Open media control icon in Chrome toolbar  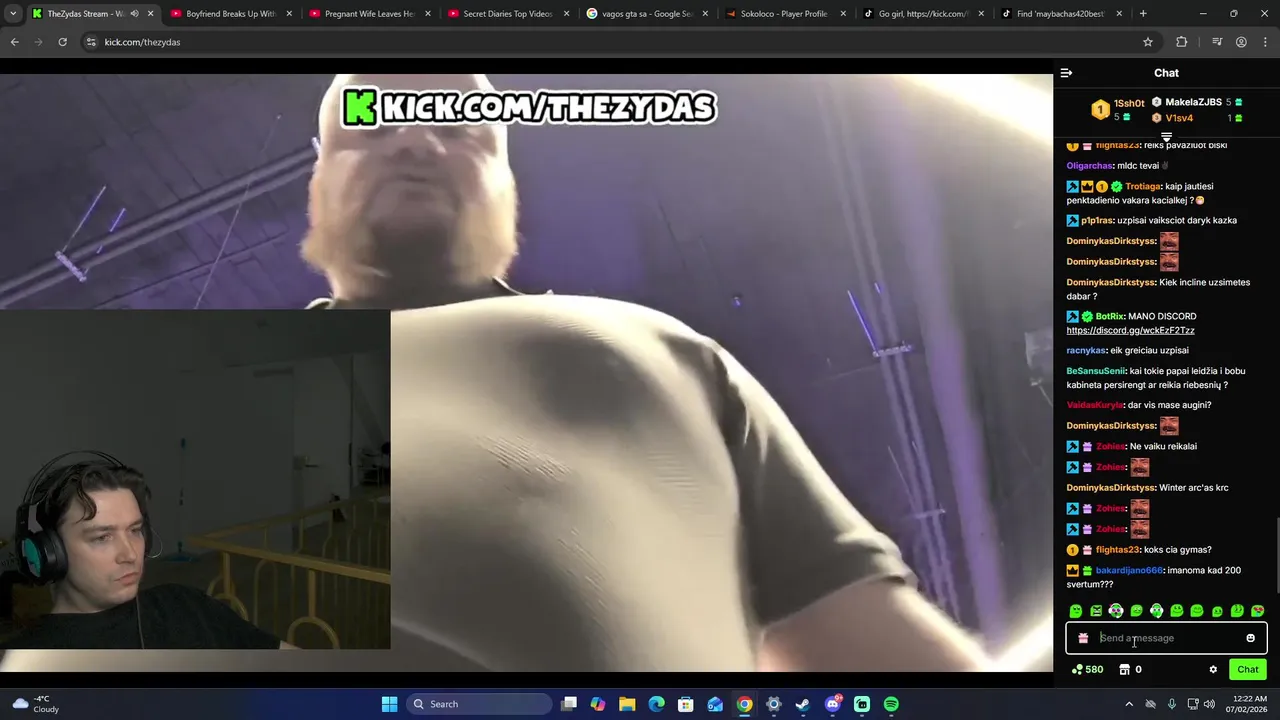pos(1217,42)
